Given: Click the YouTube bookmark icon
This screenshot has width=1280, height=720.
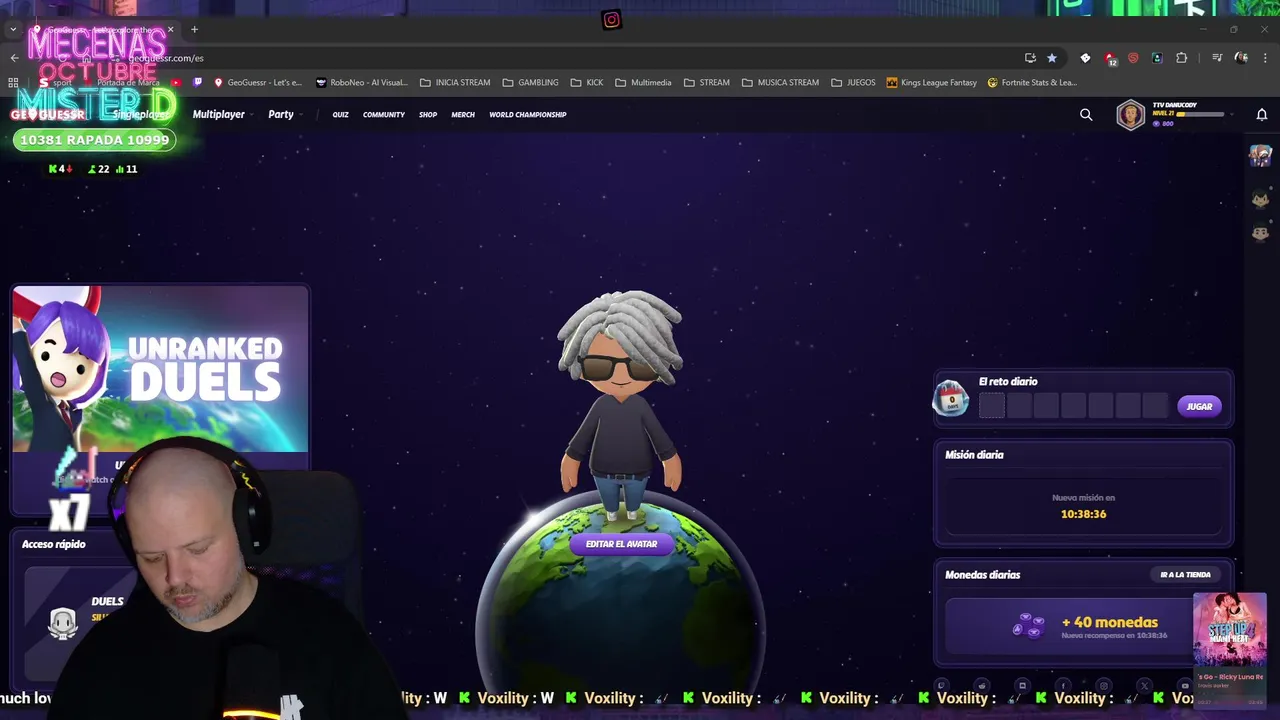Looking at the screenshot, I should 177,82.
